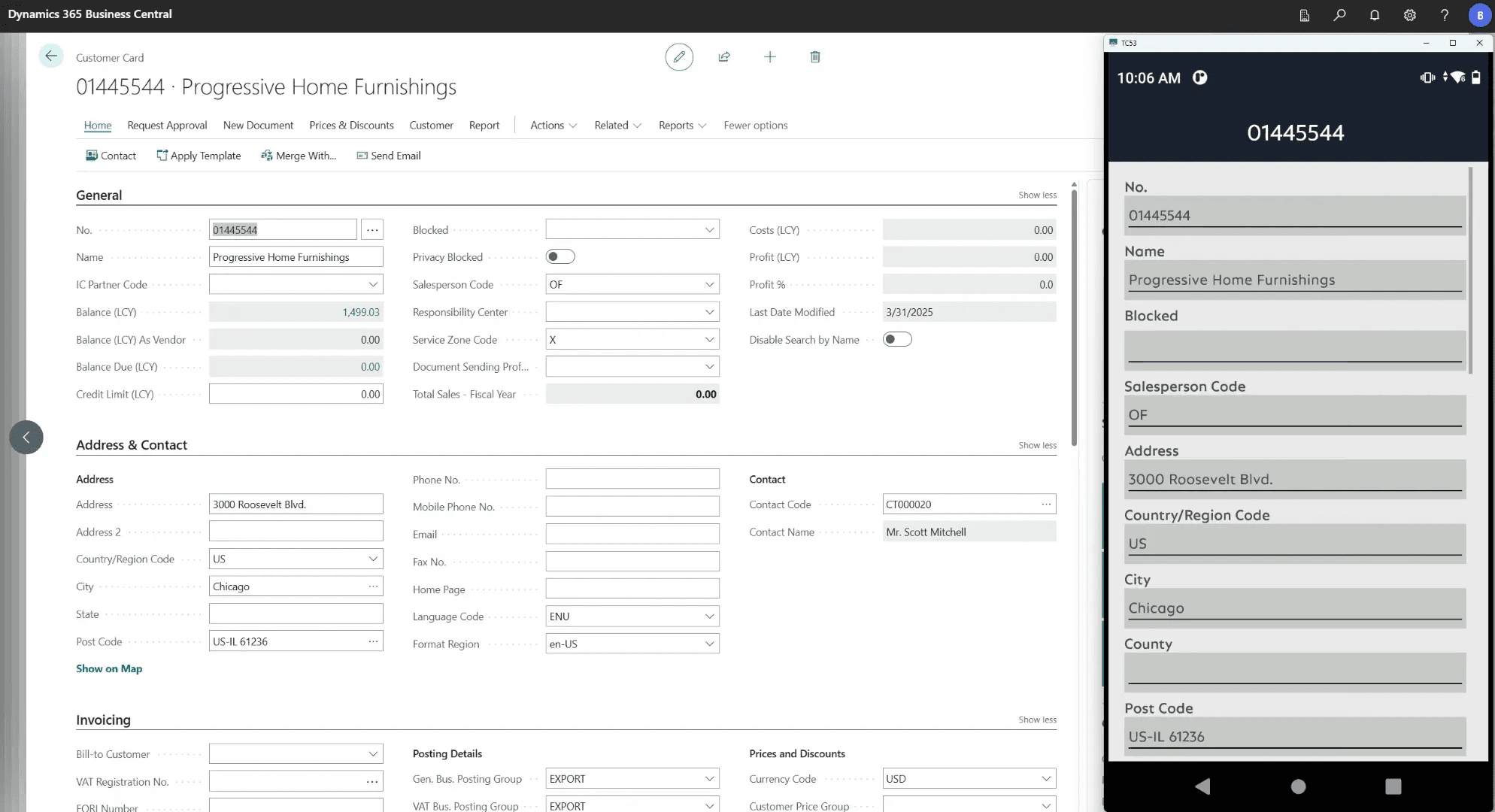Go back with the arrow next to Customer Card
Screen dimensions: 1495x812
50,56
